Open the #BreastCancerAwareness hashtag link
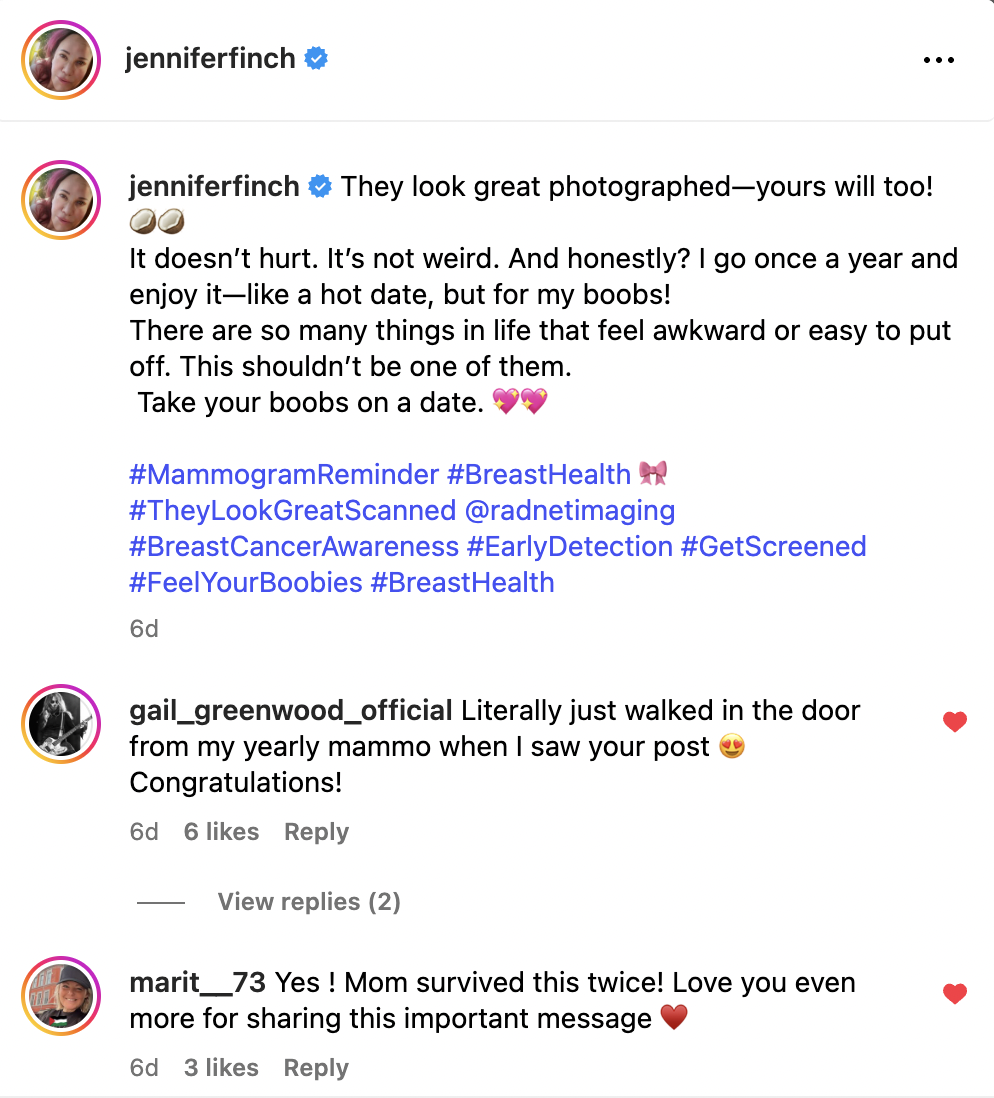The image size is (994, 1098). (x=294, y=546)
